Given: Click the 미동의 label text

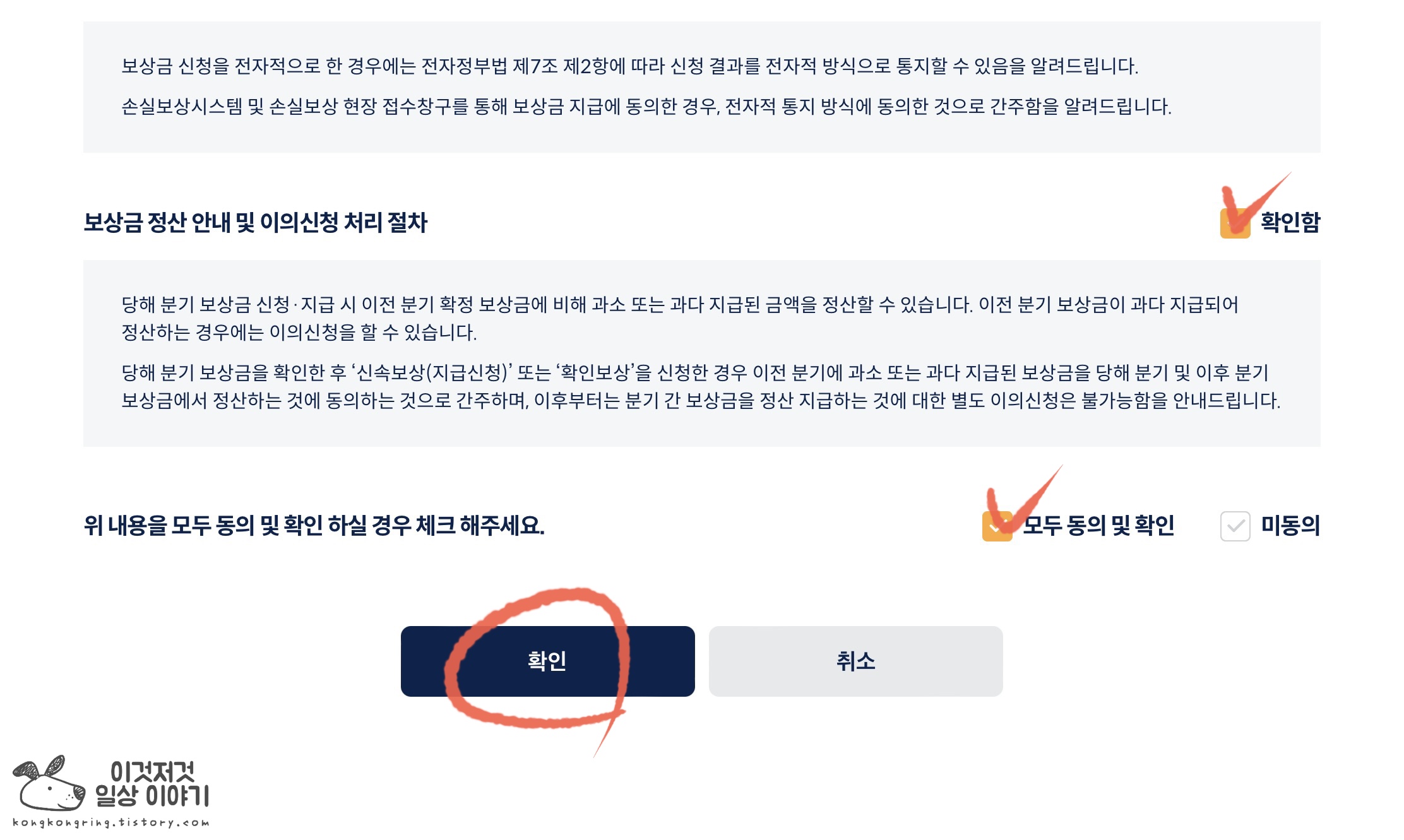Looking at the screenshot, I should pos(1290,525).
